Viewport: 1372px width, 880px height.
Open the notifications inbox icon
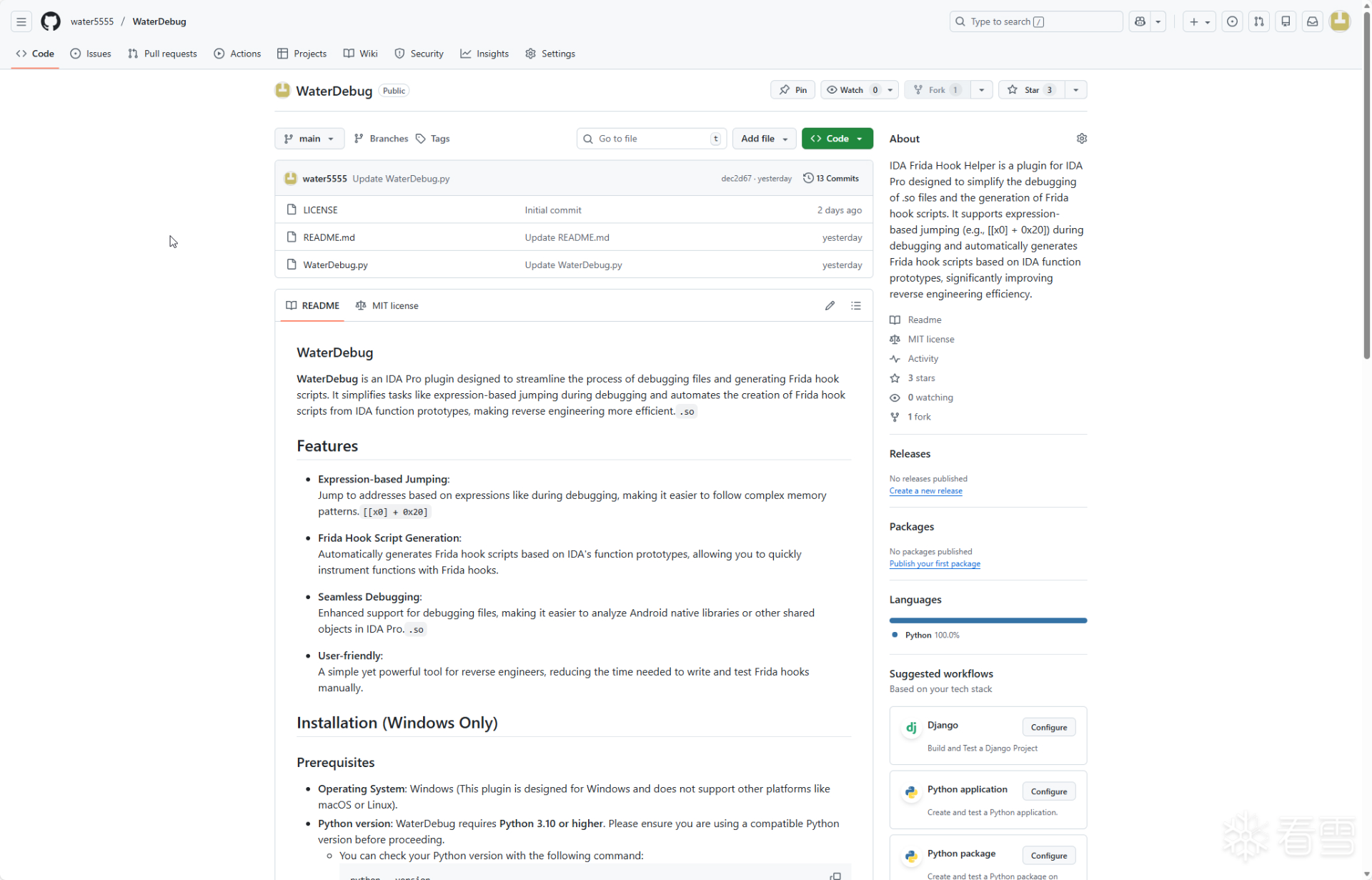pos(1312,21)
